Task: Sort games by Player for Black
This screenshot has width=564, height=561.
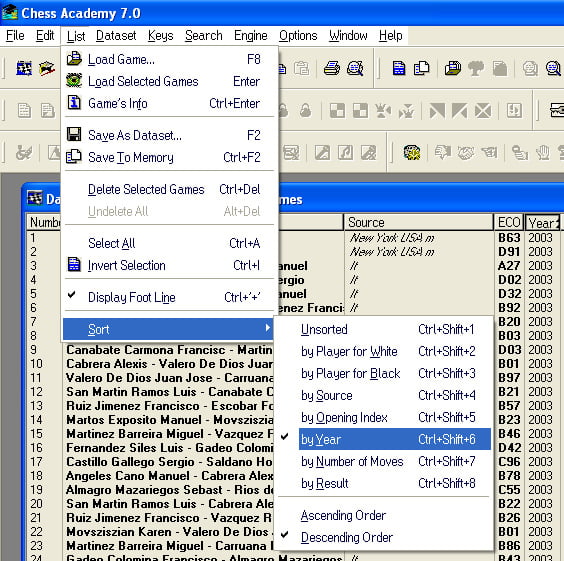Action: point(385,373)
